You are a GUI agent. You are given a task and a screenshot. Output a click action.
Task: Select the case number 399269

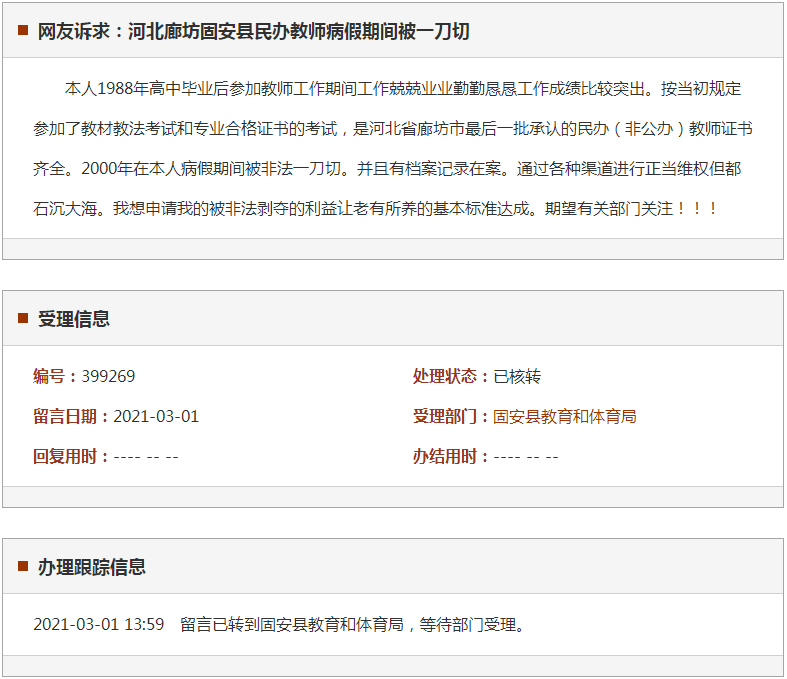click(x=108, y=376)
